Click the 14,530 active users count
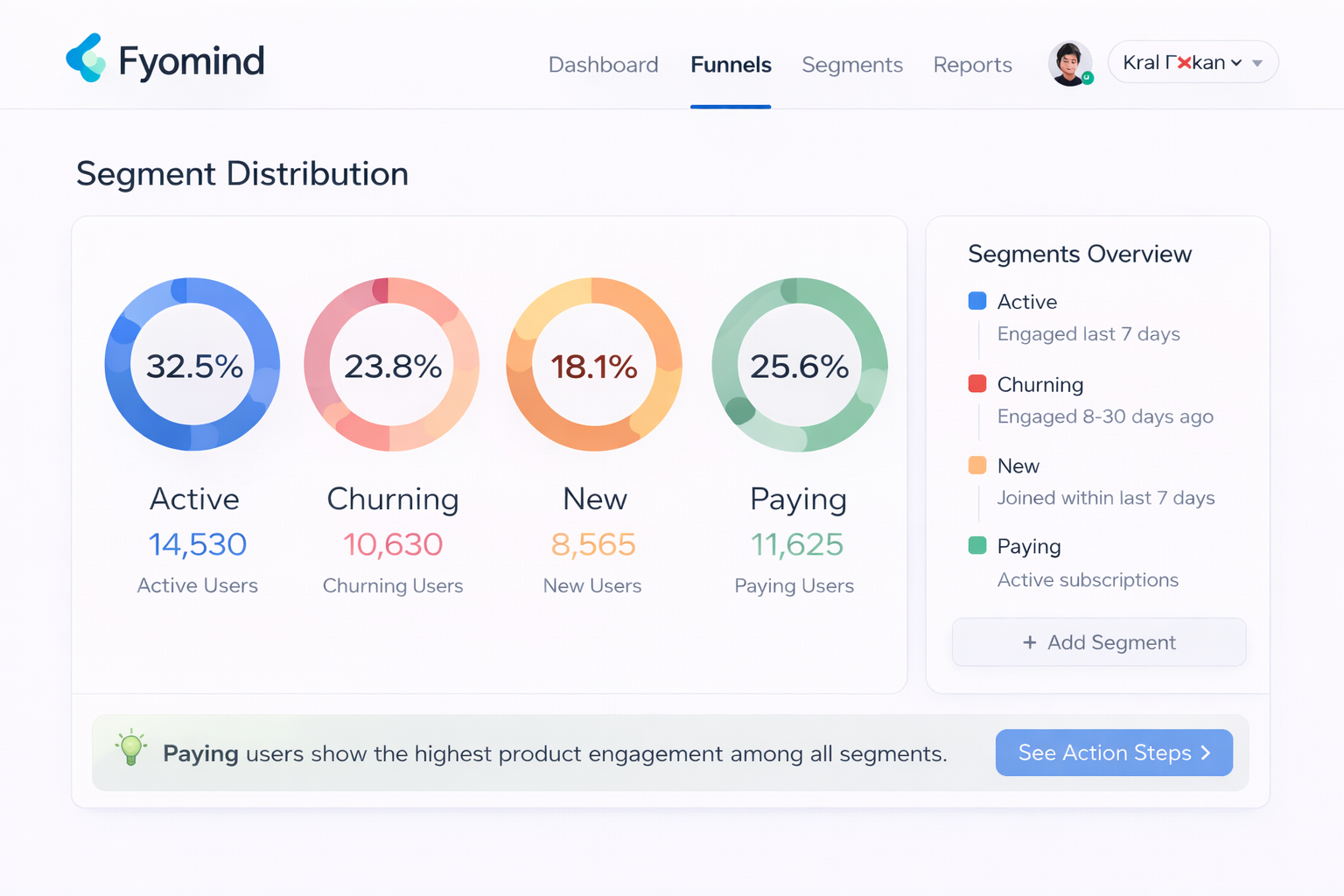Viewport: 1344px width, 896px height. click(198, 544)
